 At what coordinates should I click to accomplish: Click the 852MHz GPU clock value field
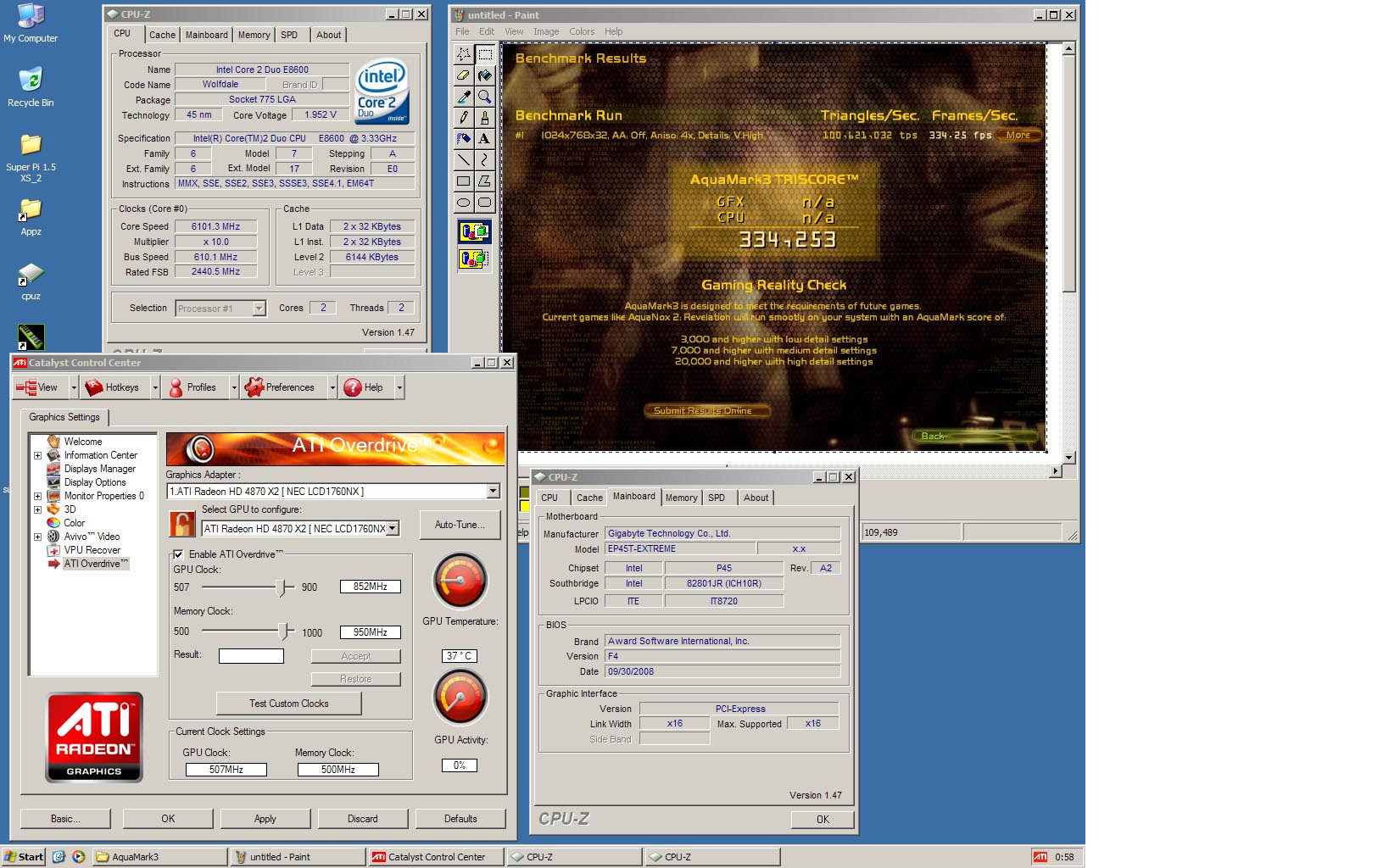[x=371, y=587]
